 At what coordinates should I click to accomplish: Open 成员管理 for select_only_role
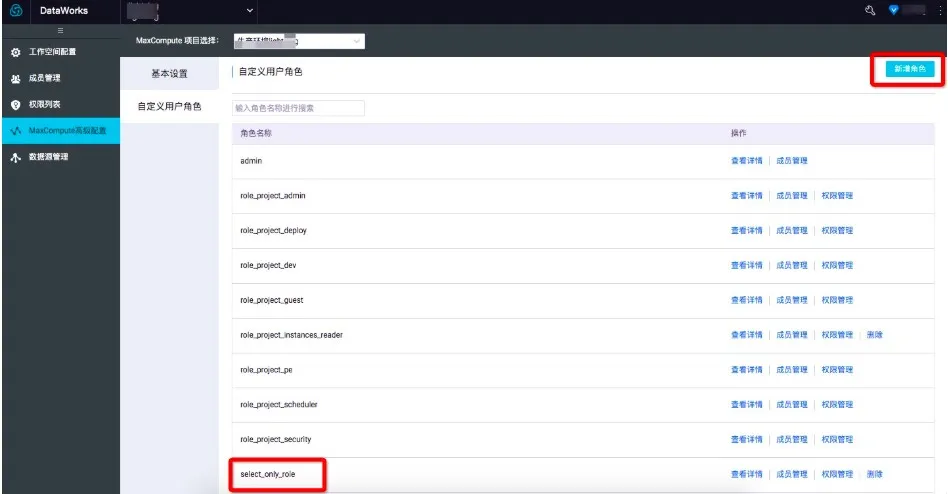point(792,475)
